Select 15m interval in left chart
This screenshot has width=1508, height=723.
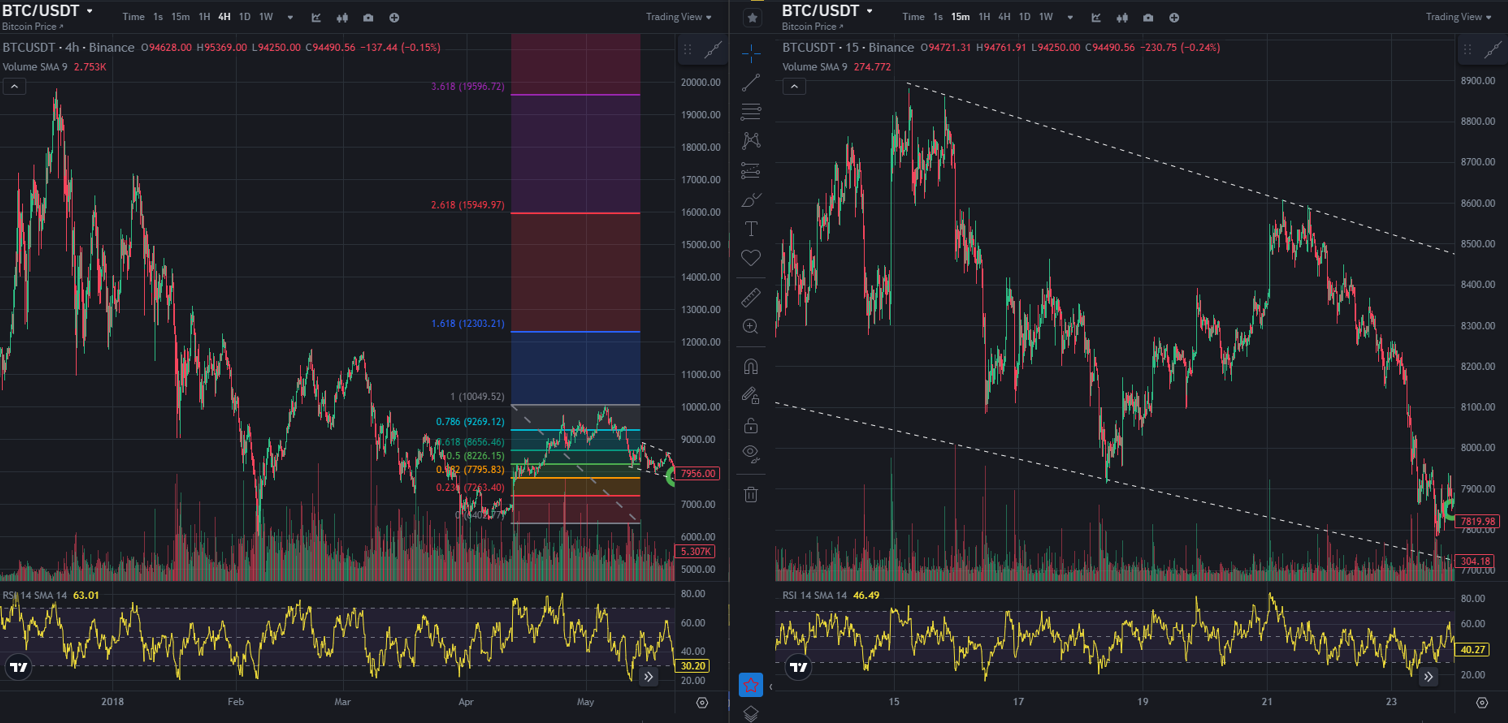pyautogui.click(x=180, y=17)
